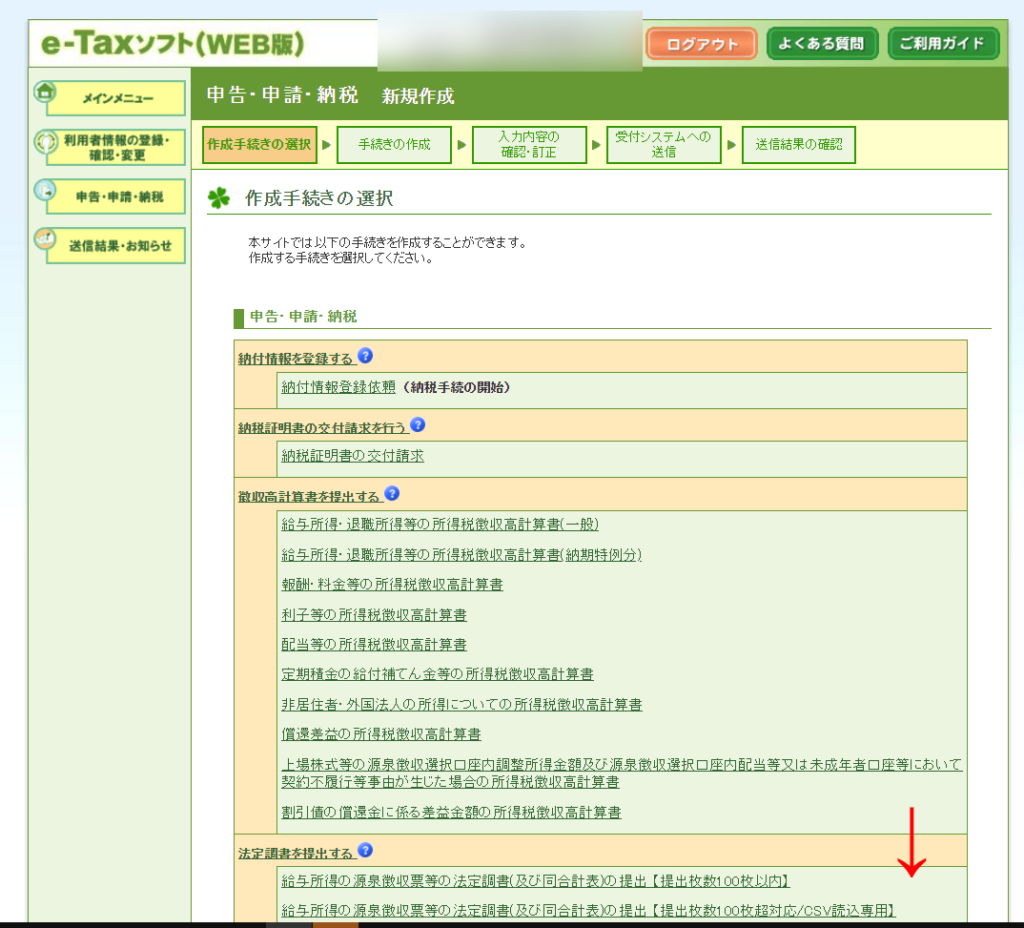The height and width of the screenshot is (928, 1024).
Task: Click the icon next to 利用者情報の登録・確認・変更
Action: pyautogui.click(x=46, y=142)
